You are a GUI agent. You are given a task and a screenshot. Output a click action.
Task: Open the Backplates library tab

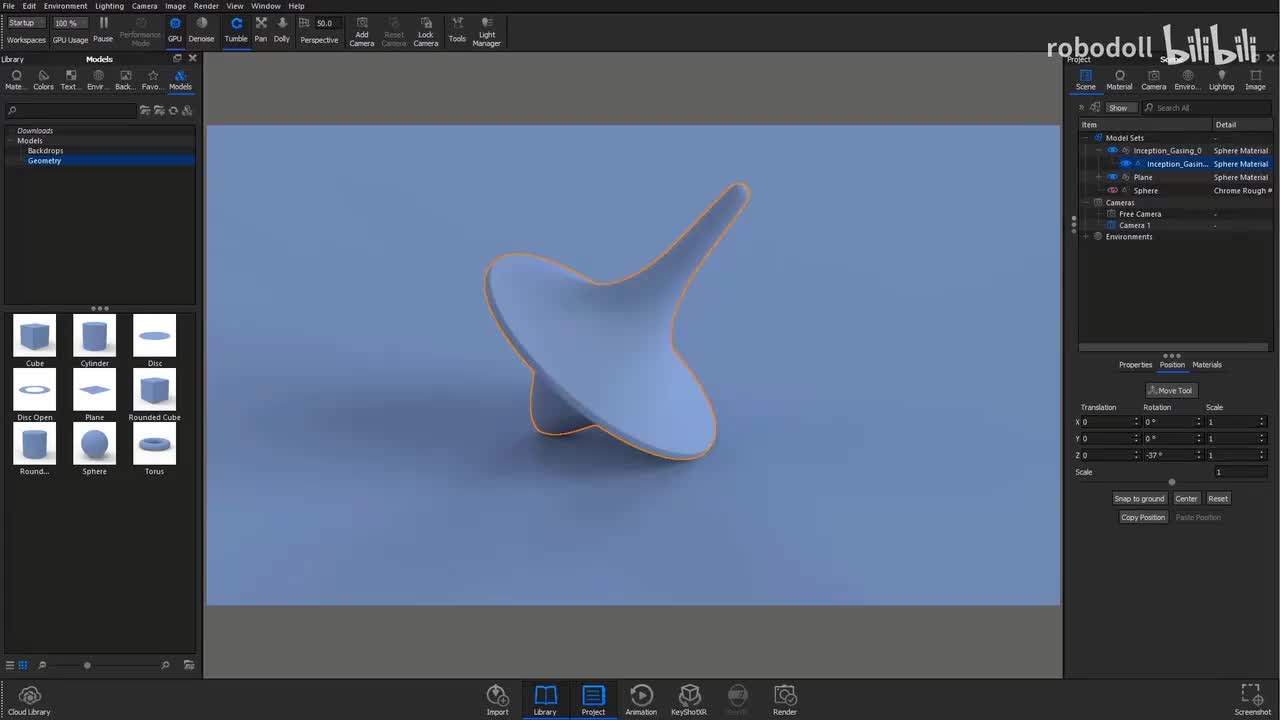coord(125,80)
